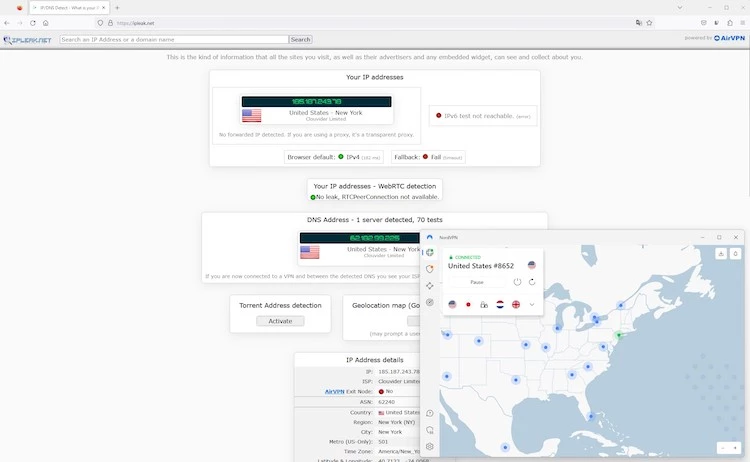Open NordVPN globe map sidebar icon
This screenshot has width=750, height=462.
click(x=430, y=252)
